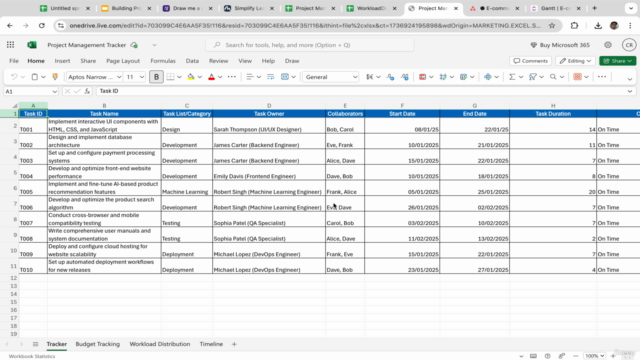Click the currency accounting format icon
Image resolution: width=640 pixels, height=360 pixels.
click(x=370, y=77)
